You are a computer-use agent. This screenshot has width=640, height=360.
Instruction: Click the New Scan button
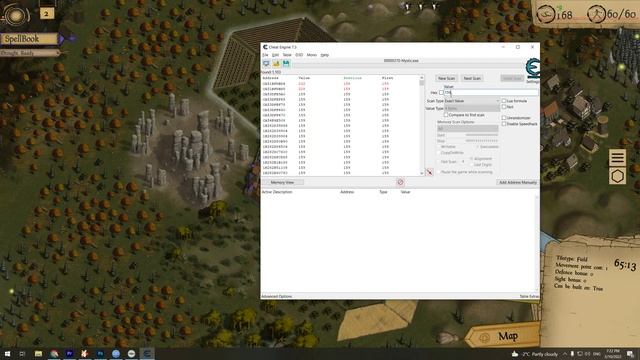coord(446,78)
